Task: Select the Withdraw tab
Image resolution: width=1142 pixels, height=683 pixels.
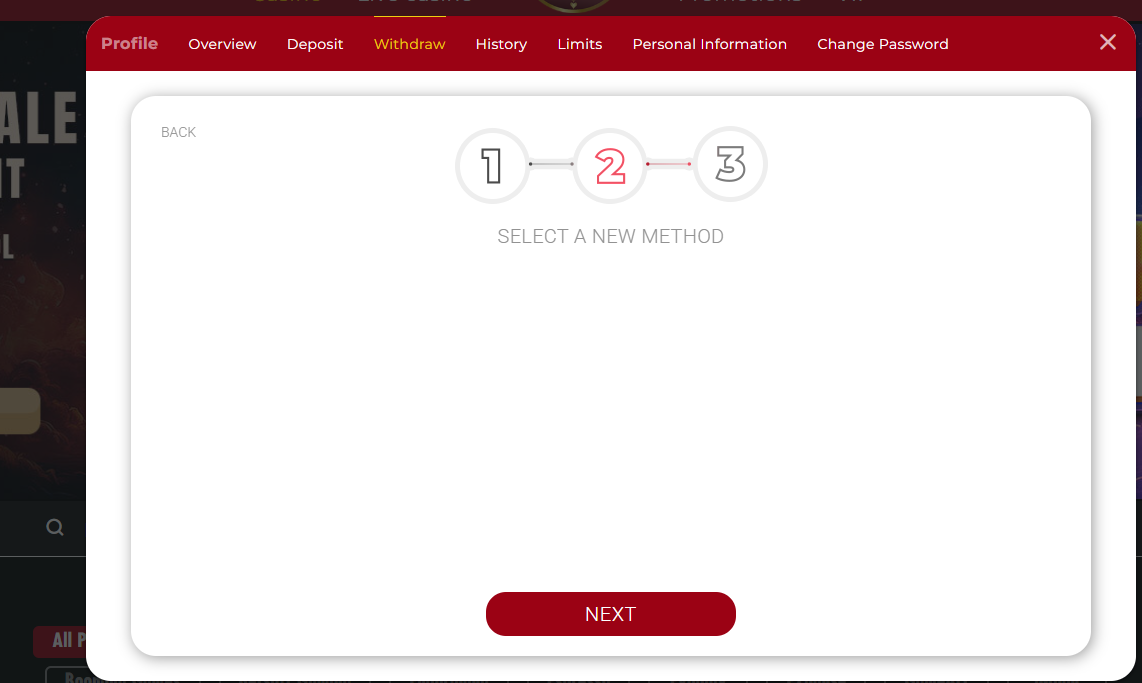Action: 409,44
